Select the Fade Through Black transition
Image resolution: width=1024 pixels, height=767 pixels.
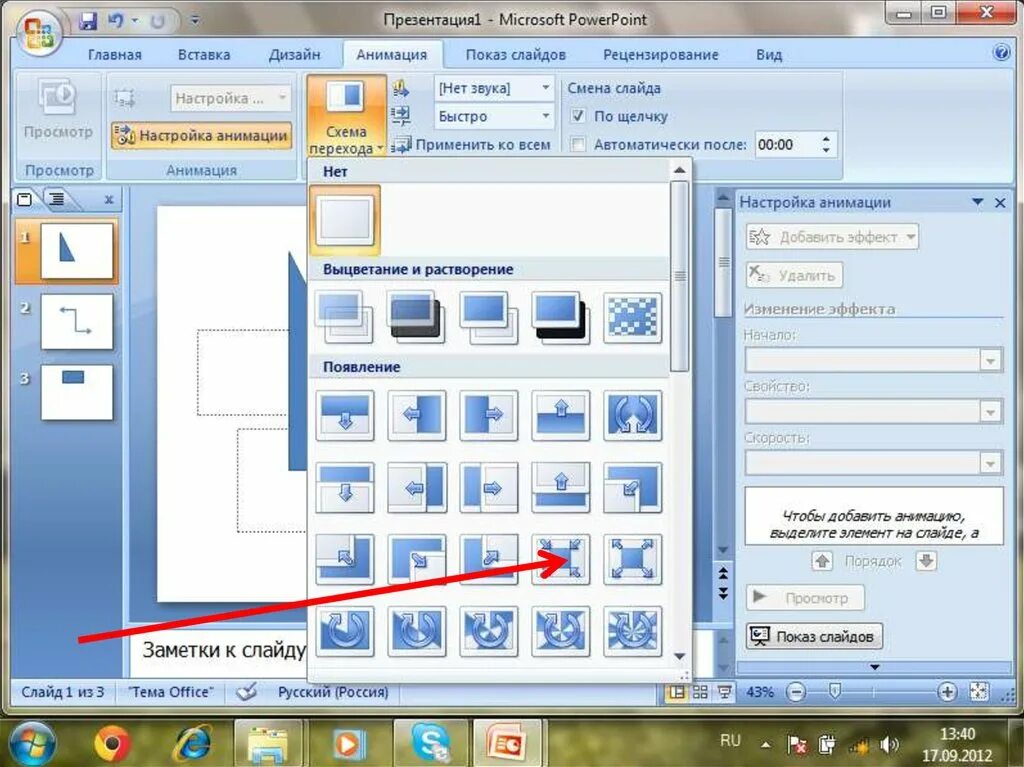coord(417,318)
